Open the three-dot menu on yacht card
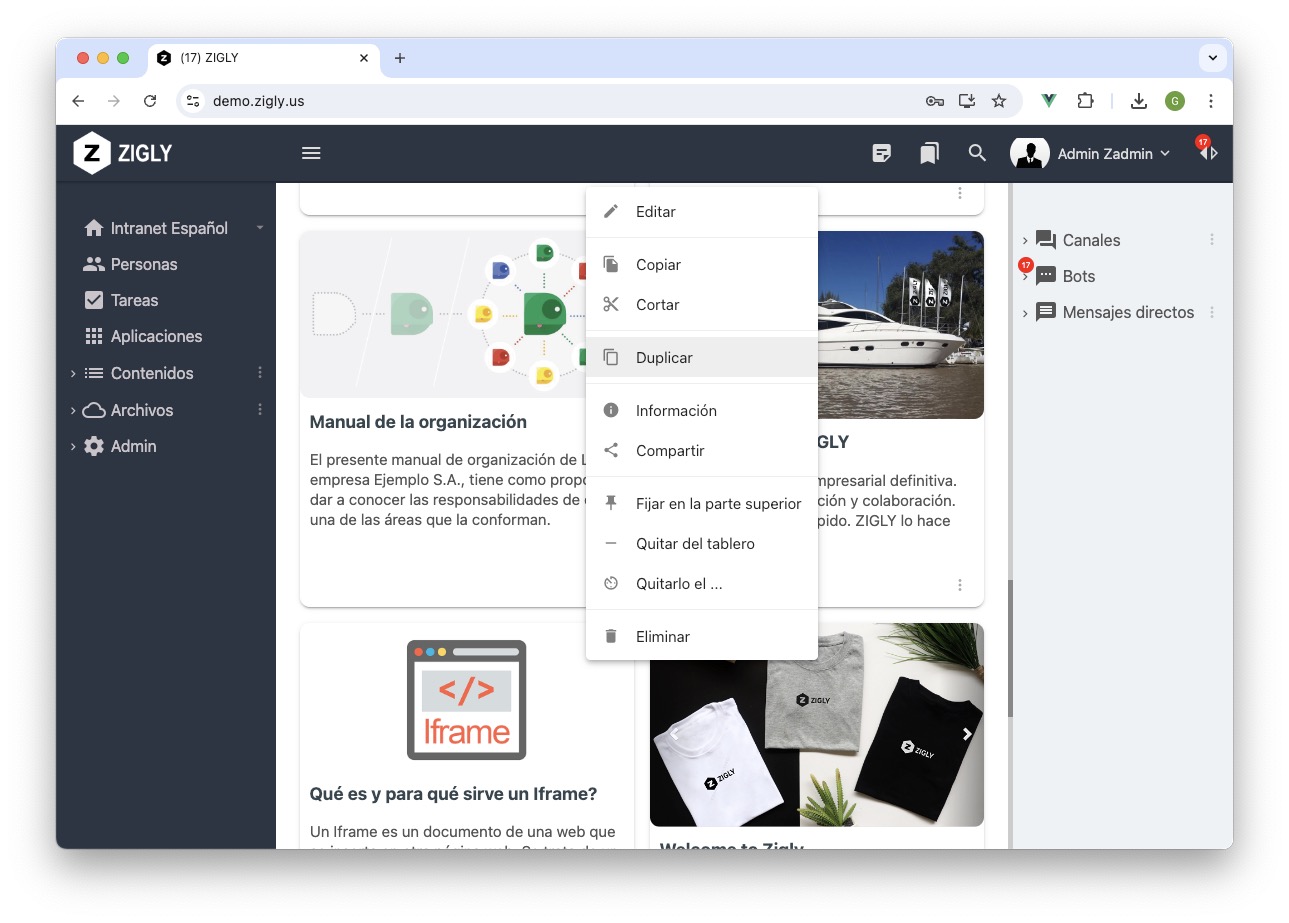The height and width of the screenshot is (923, 1289). pyautogui.click(x=960, y=585)
